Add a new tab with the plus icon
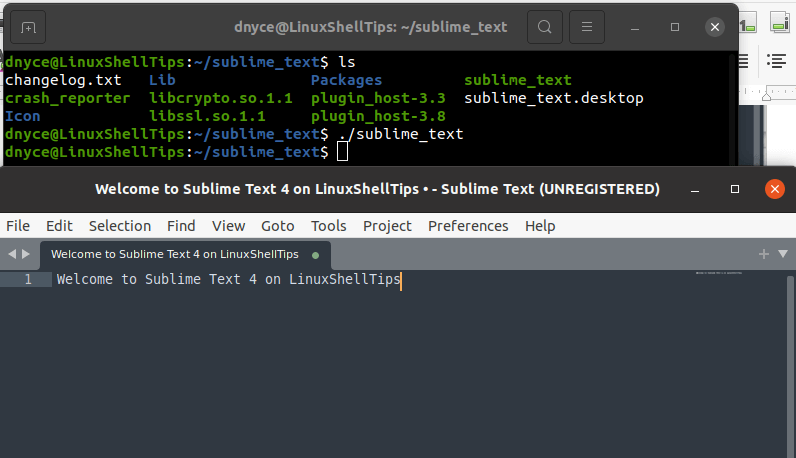The image size is (796, 458). [x=764, y=254]
